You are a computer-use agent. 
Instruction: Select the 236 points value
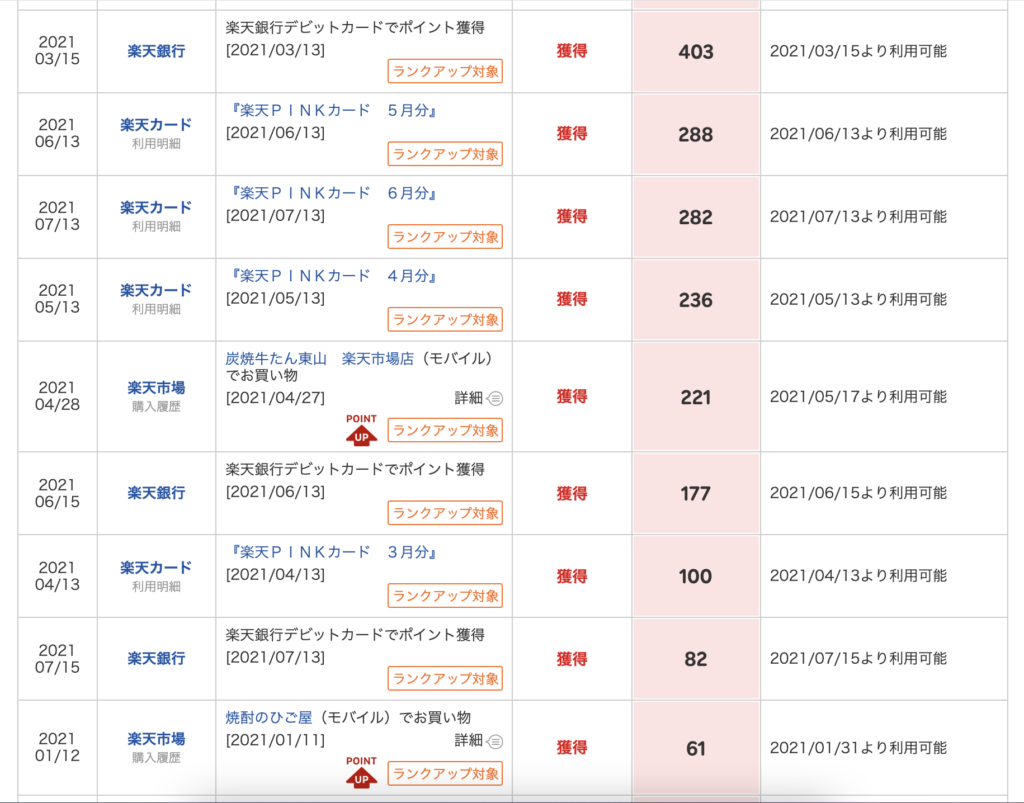(696, 300)
